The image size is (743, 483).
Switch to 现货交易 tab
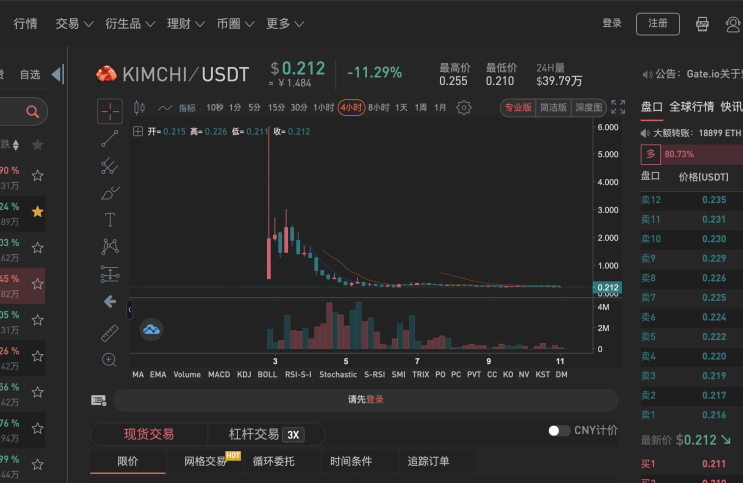tap(149, 434)
